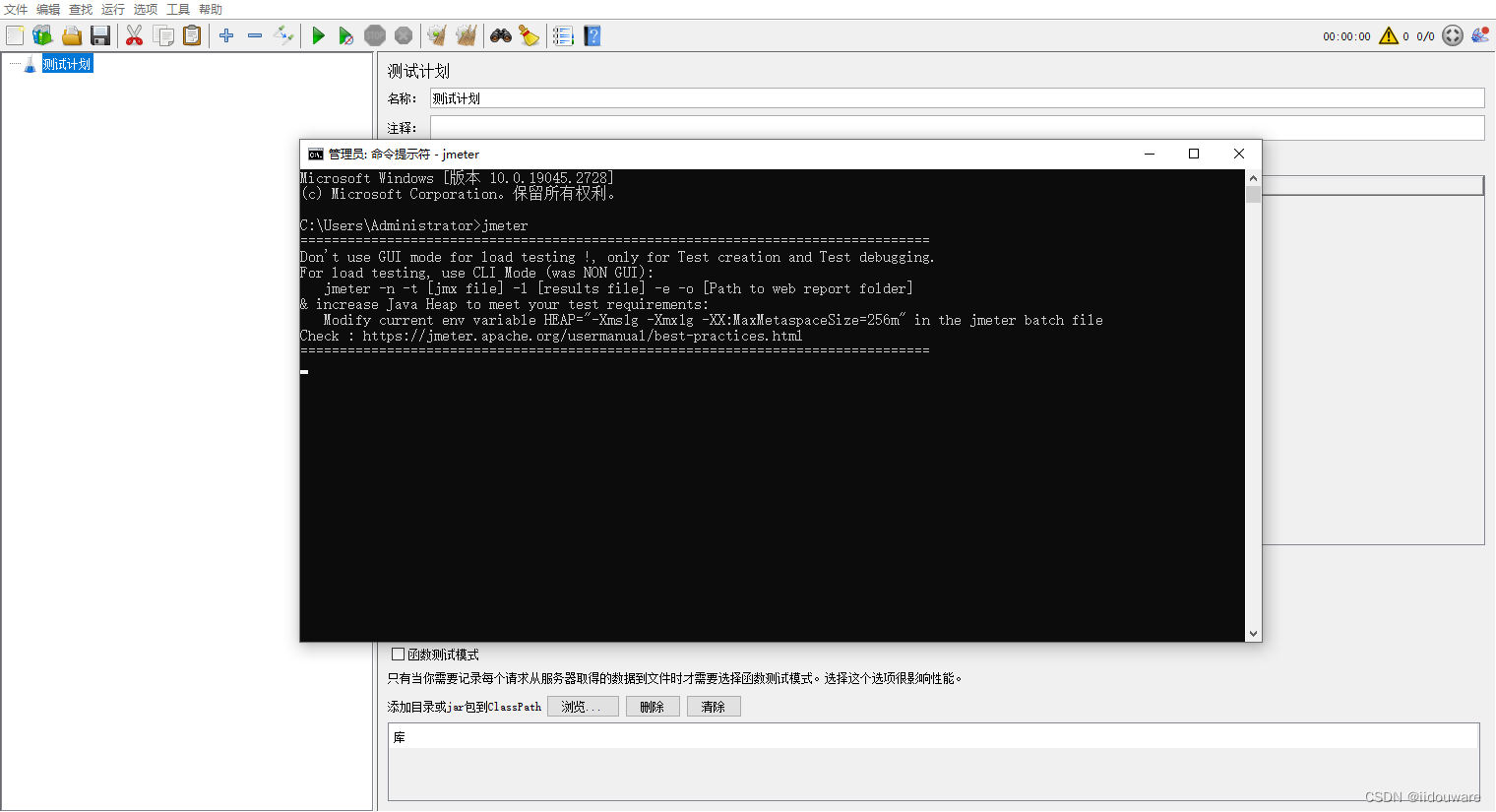Click command prompt scrollbar up arrow
This screenshot has height=812, width=1496.
(1253, 178)
